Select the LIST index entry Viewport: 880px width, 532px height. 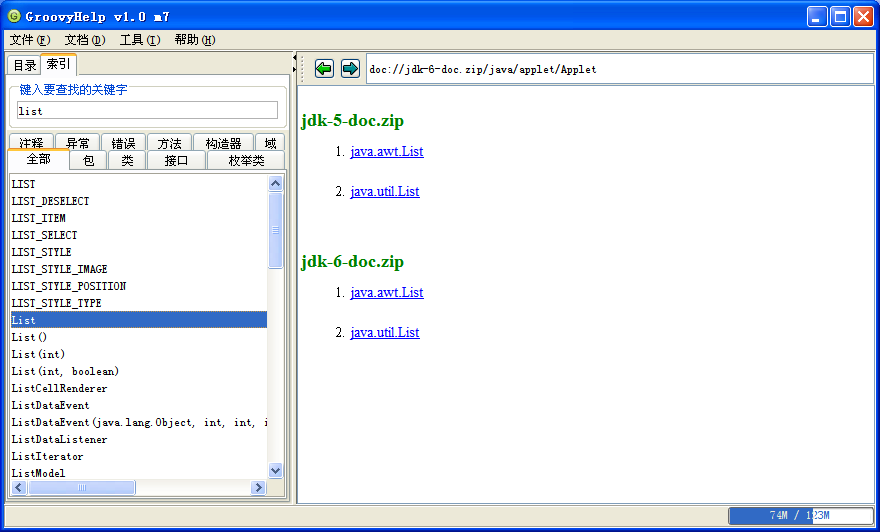click(139, 184)
